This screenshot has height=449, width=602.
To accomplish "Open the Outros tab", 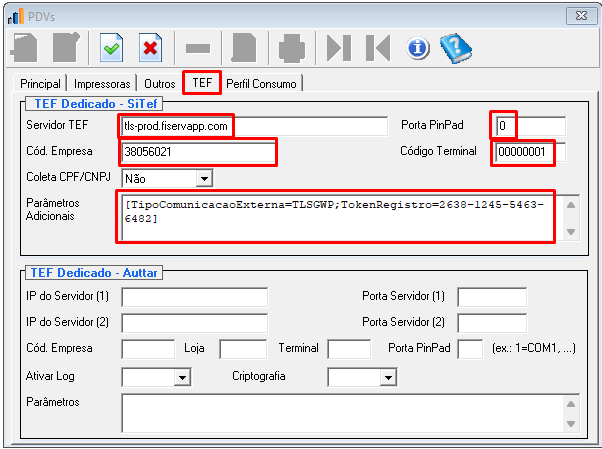I will point(160,83).
